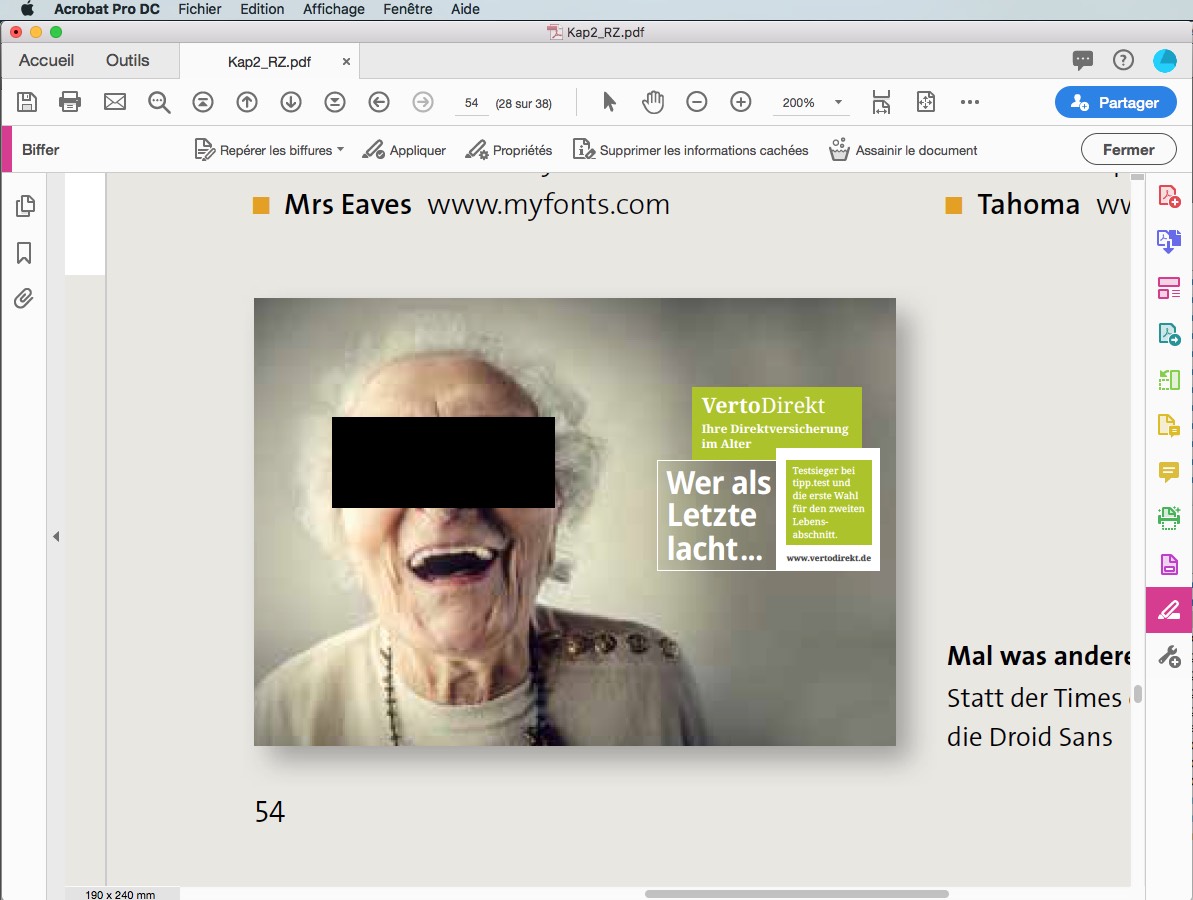The image size is (1193, 900).
Task: Zoom out with minus icon
Action: [x=697, y=102]
